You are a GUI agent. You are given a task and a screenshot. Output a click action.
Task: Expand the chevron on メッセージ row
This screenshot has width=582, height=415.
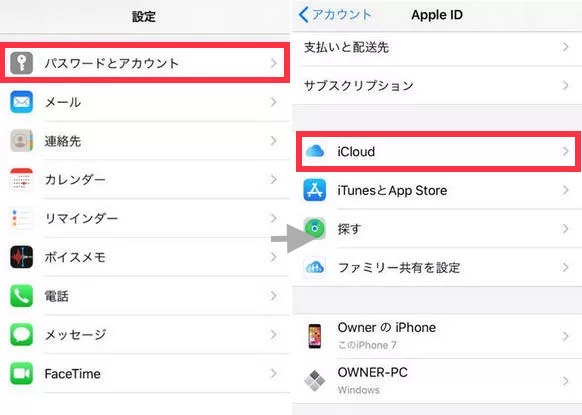point(274,334)
